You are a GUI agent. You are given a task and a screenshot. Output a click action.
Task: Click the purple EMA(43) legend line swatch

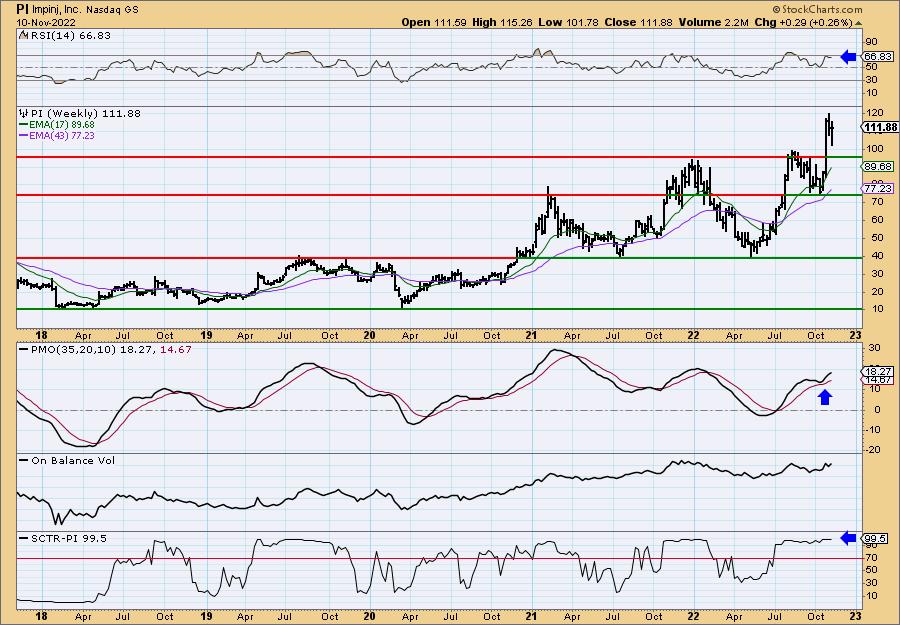click(24, 136)
